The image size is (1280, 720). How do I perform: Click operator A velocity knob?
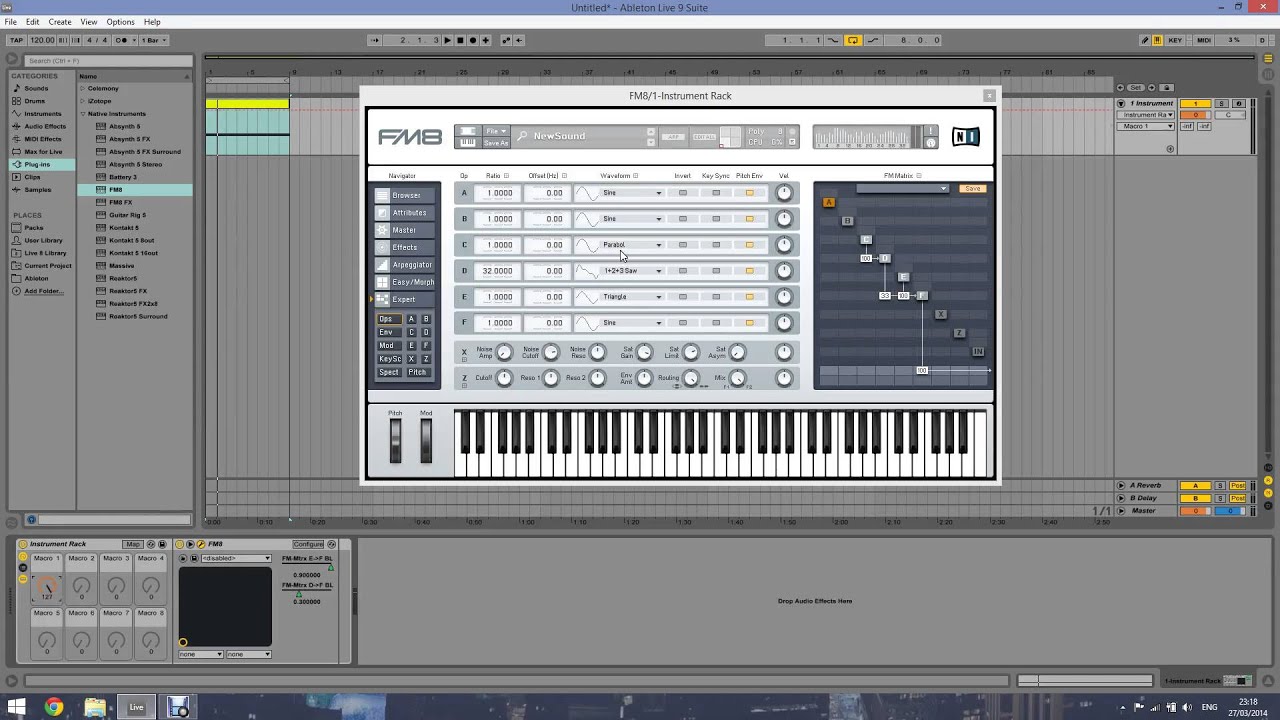click(784, 193)
